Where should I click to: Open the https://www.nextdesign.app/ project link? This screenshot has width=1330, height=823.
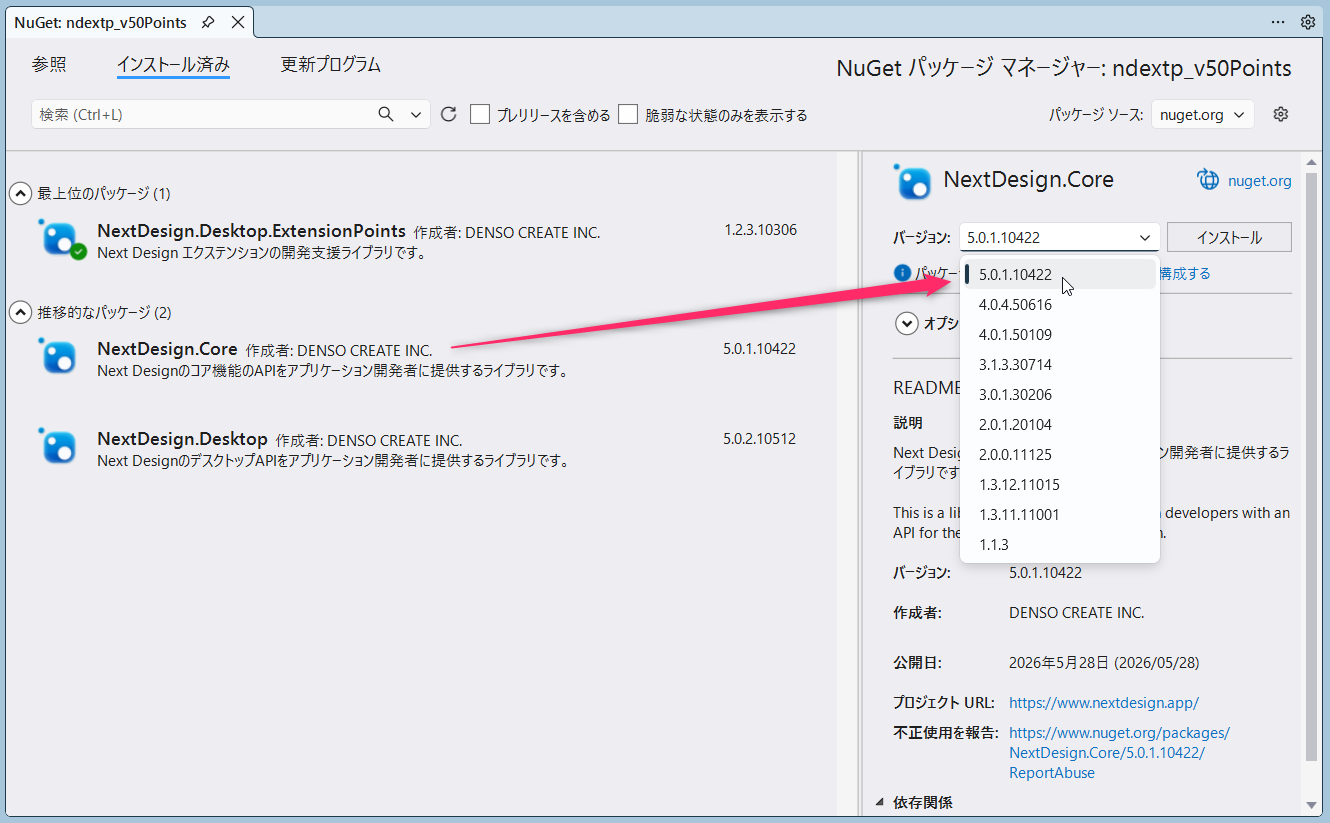(x=1104, y=702)
